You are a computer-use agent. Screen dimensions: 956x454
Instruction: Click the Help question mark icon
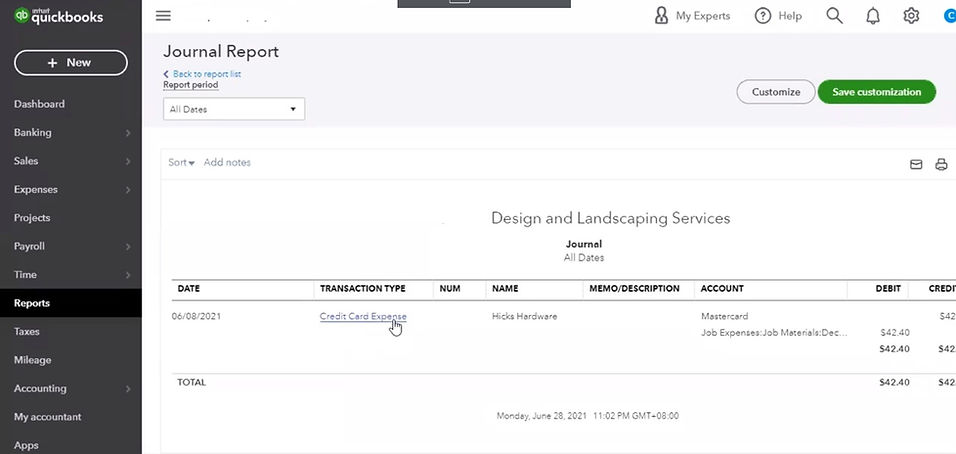pos(763,16)
